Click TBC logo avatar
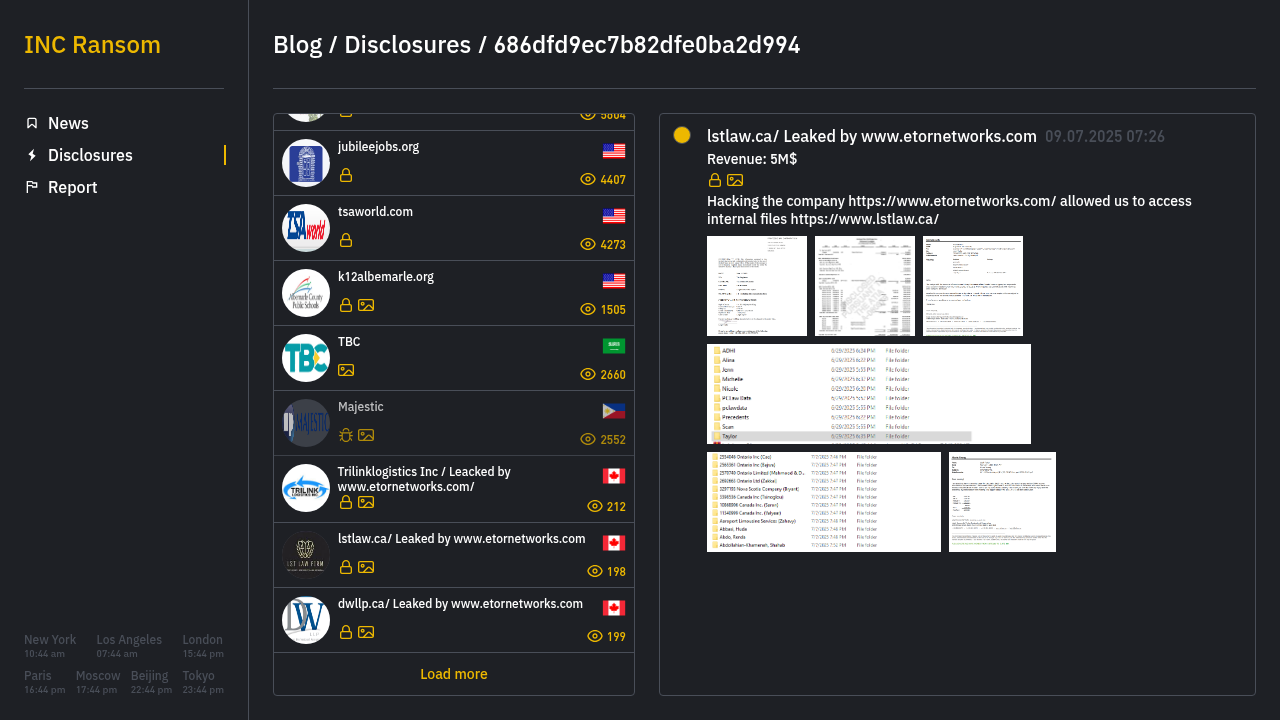 click(x=306, y=358)
